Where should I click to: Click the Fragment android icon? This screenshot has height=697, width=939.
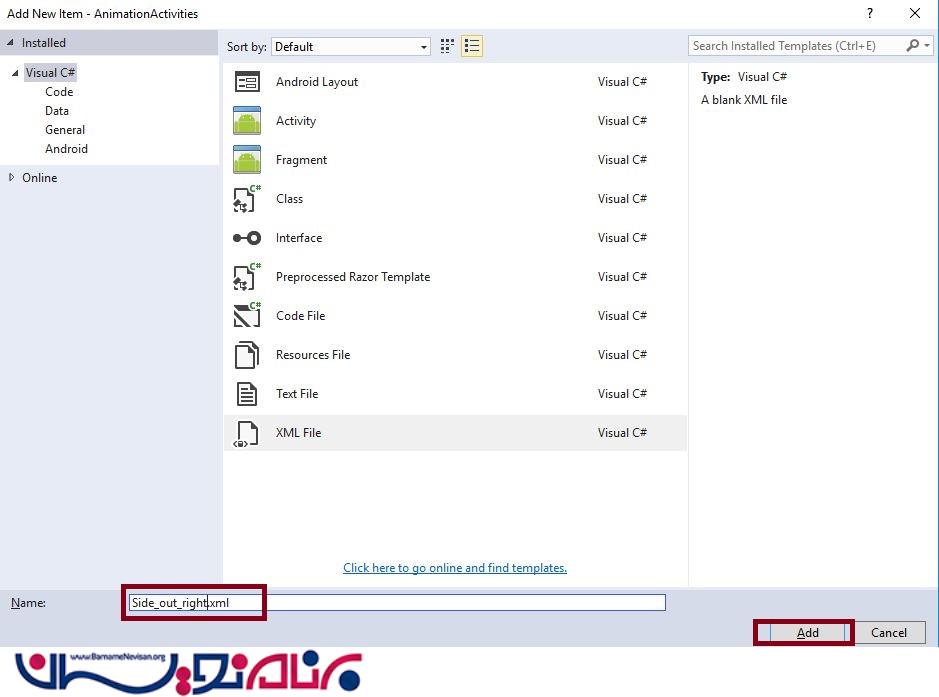pyautogui.click(x=247, y=159)
